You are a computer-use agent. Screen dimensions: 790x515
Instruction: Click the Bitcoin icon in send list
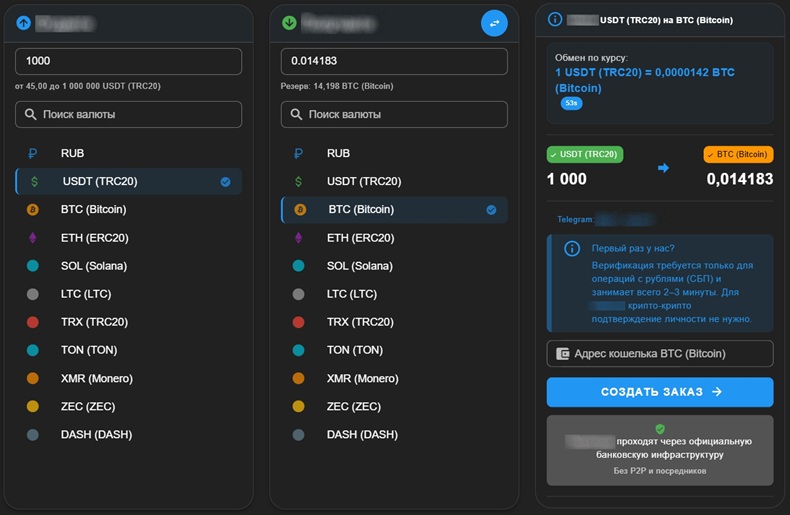click(x=33, y=210)
